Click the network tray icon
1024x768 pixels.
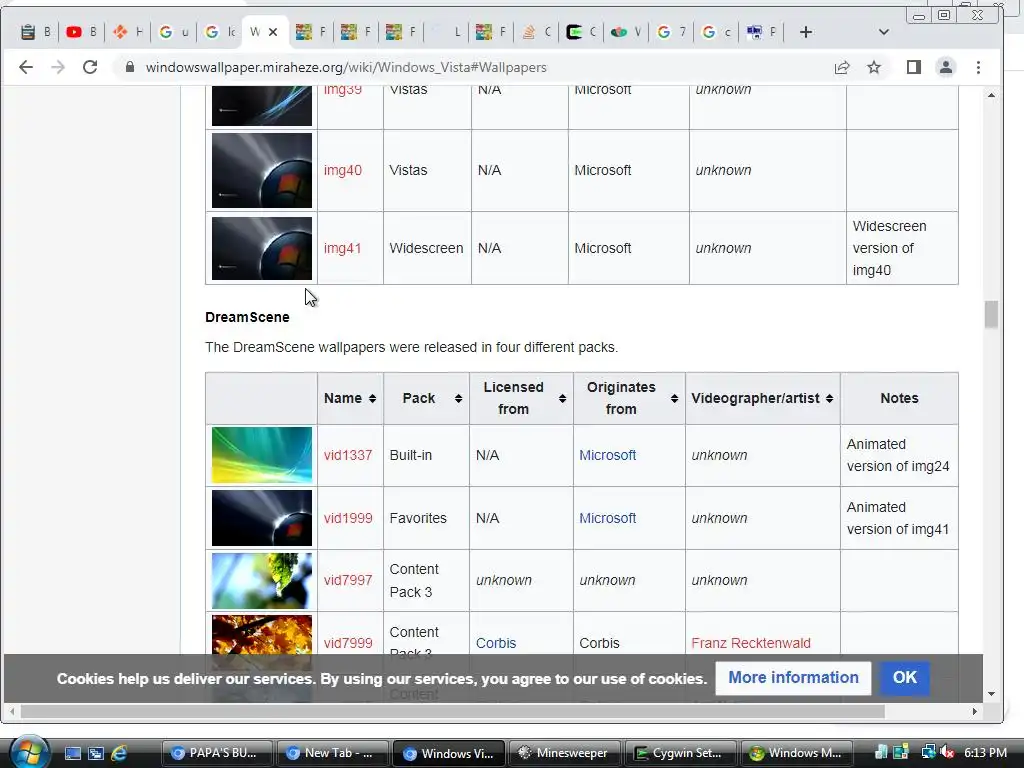click(928, 753)
